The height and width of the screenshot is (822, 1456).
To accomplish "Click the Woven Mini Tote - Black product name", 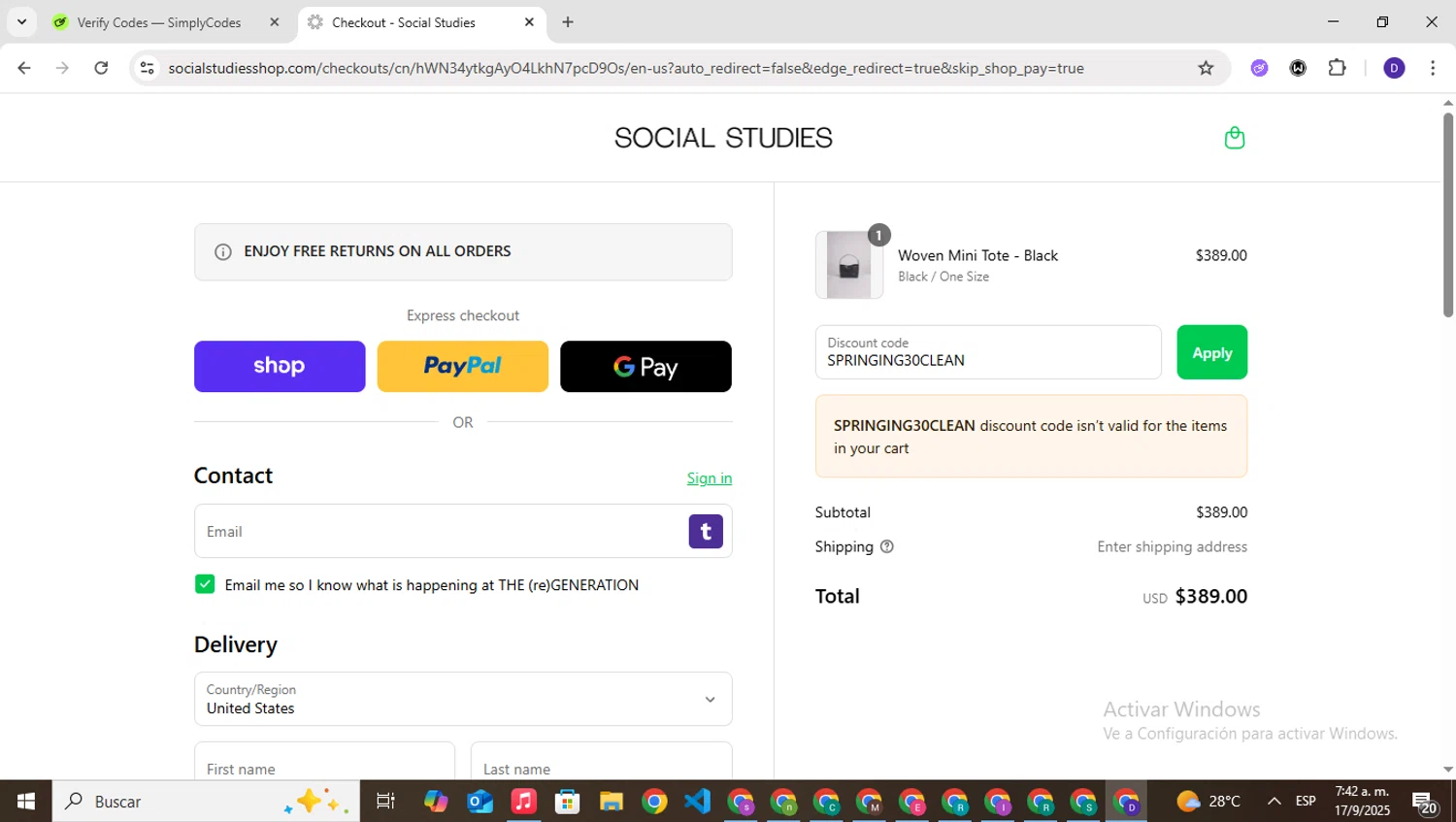I will point(977,255).
